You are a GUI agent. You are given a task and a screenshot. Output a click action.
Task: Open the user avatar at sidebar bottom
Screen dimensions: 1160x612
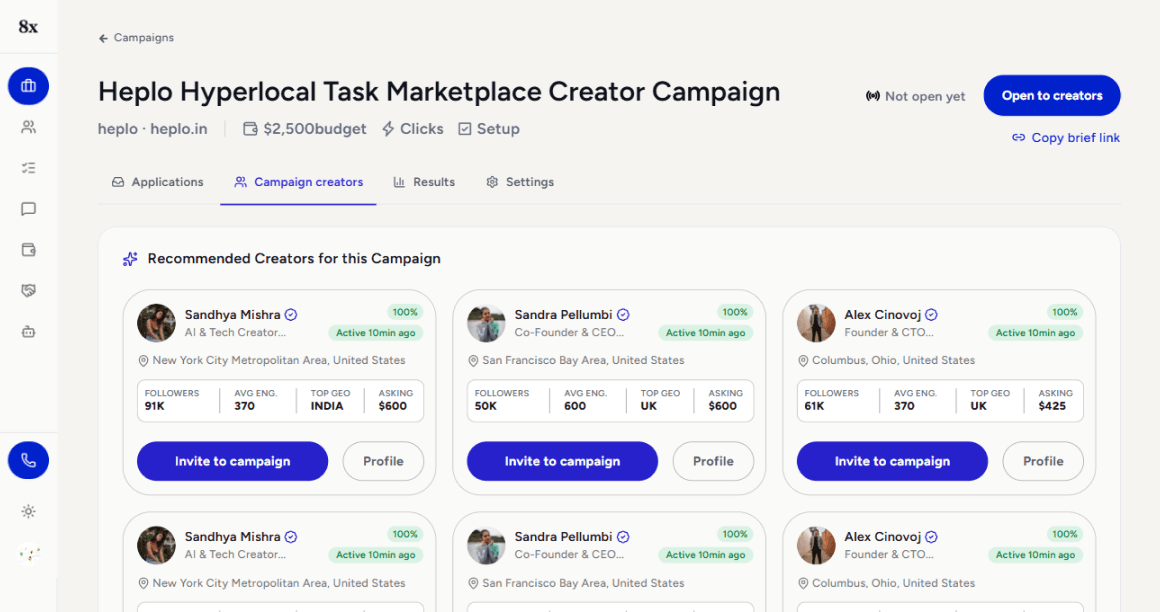(28, 553)
